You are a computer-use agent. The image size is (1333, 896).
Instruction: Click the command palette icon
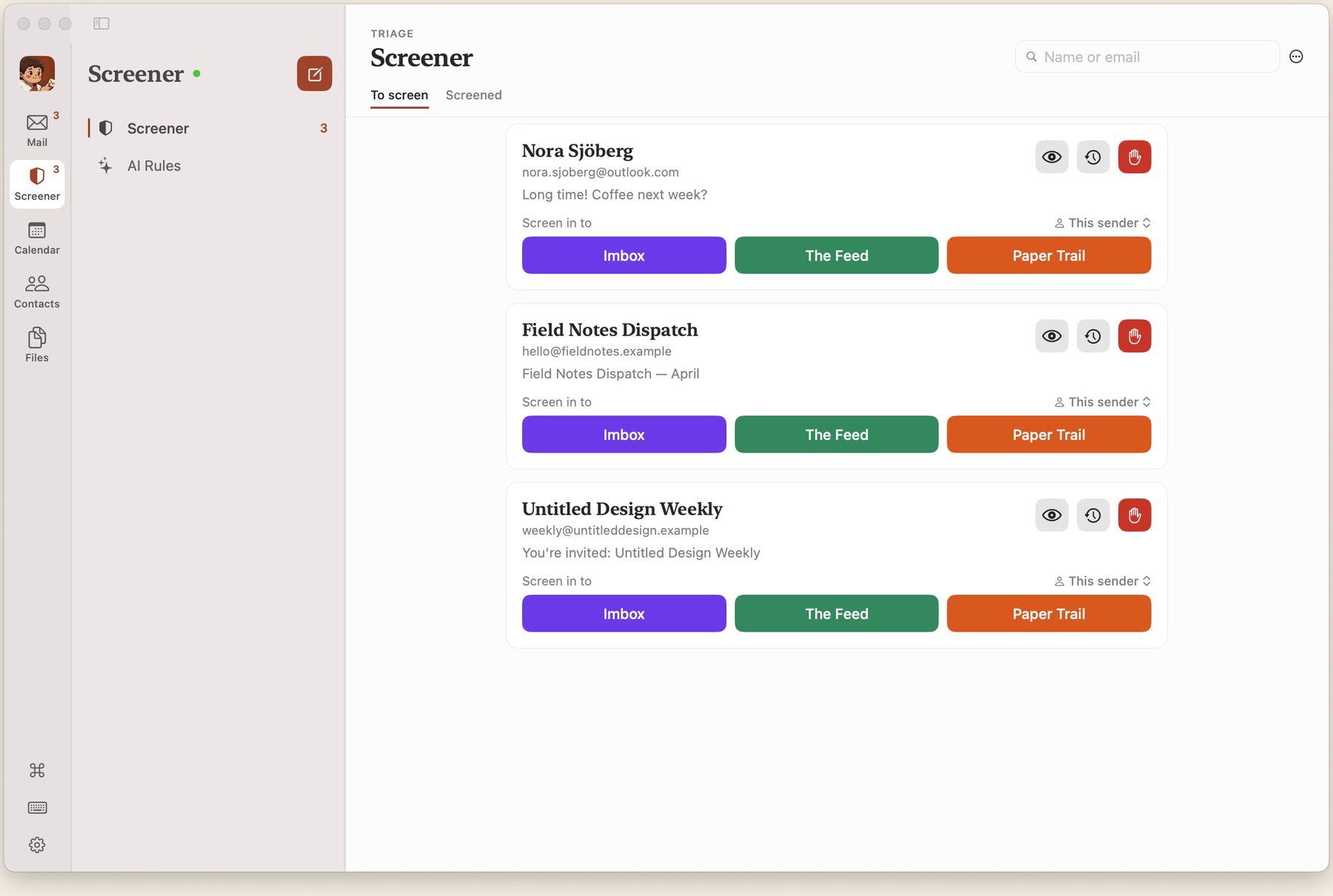37,770
